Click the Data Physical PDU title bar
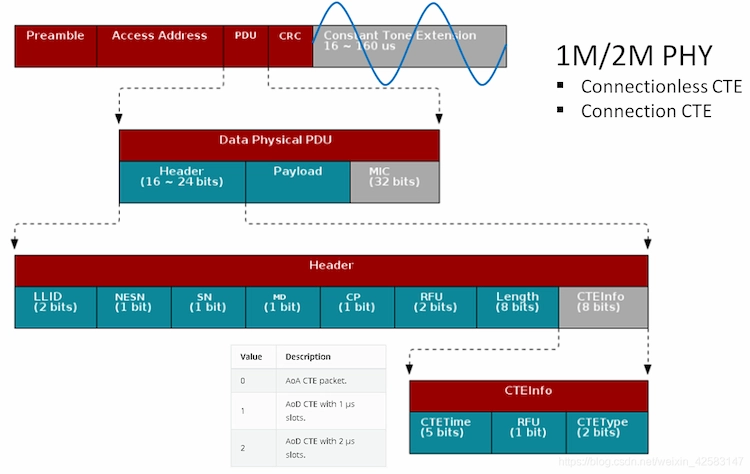 pos(279,145)
